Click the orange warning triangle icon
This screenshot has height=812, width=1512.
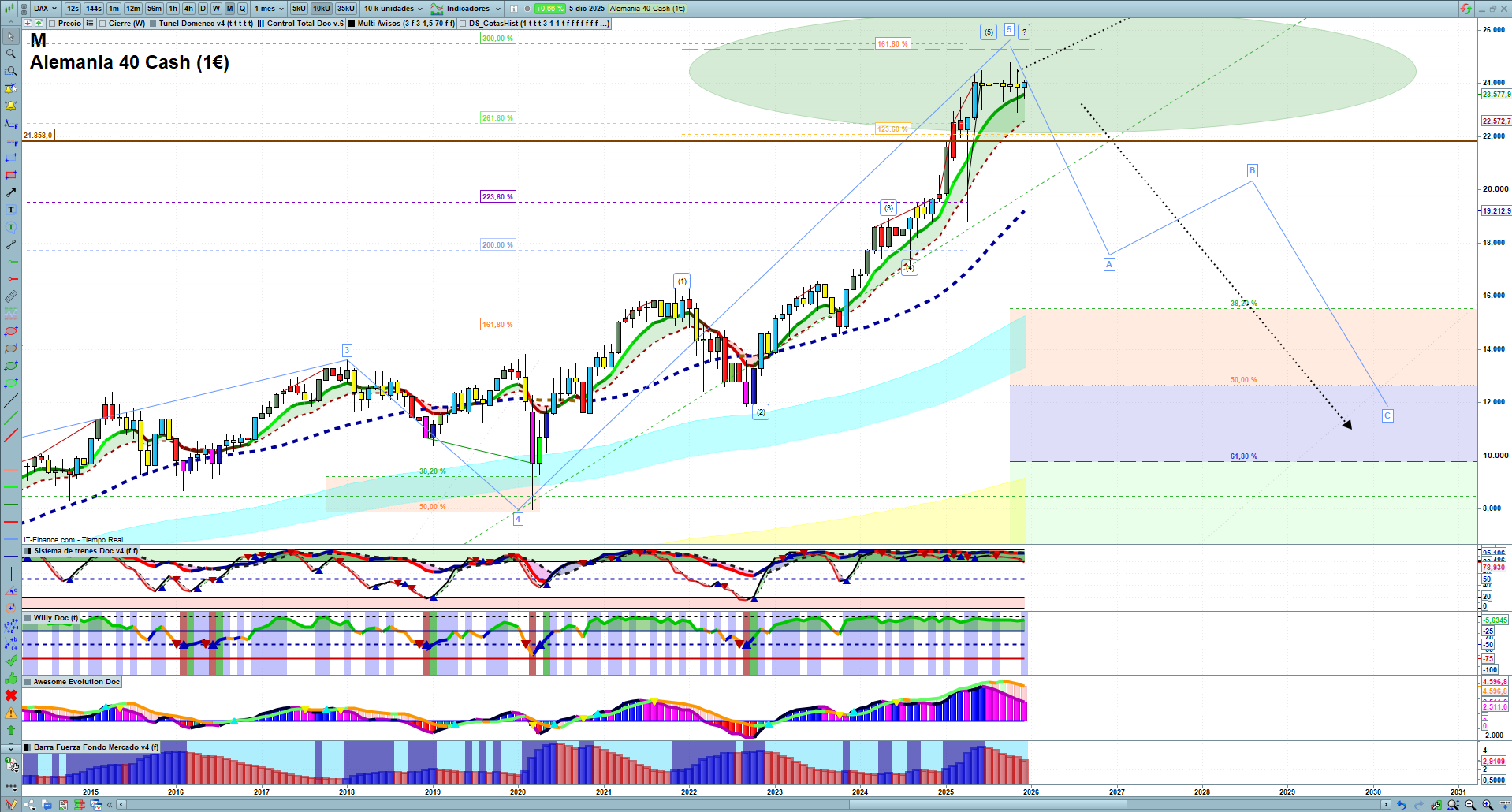pos(11,713)
